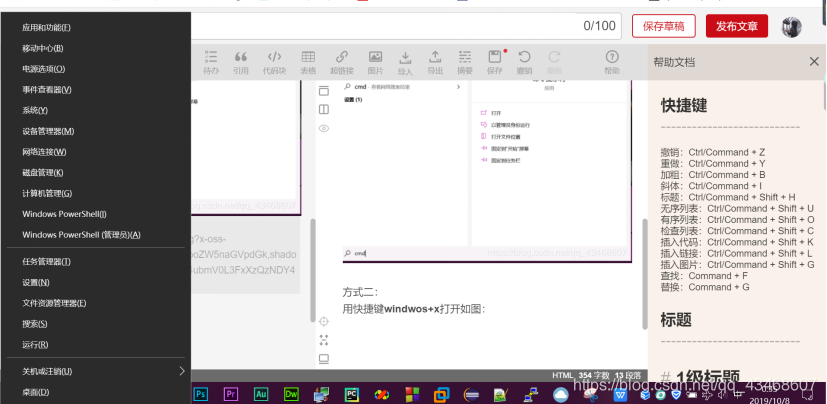Select 运行 in Win+X menu
The height and width of the screenshot is (404, 827).
[96, 344]
